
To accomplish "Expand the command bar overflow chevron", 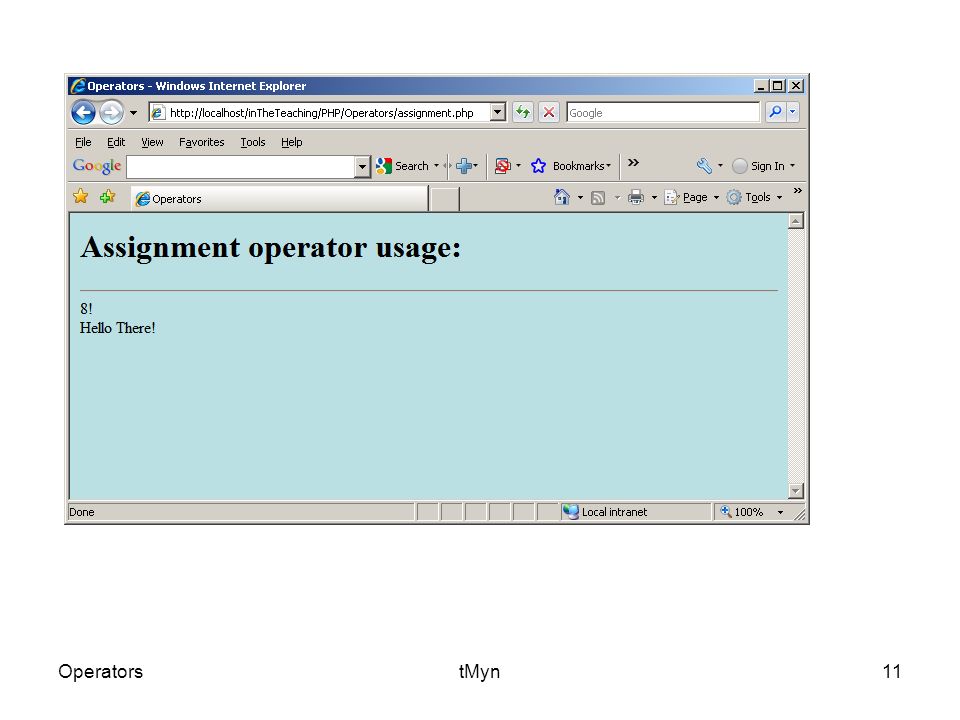I will click(x=798, y=190).
